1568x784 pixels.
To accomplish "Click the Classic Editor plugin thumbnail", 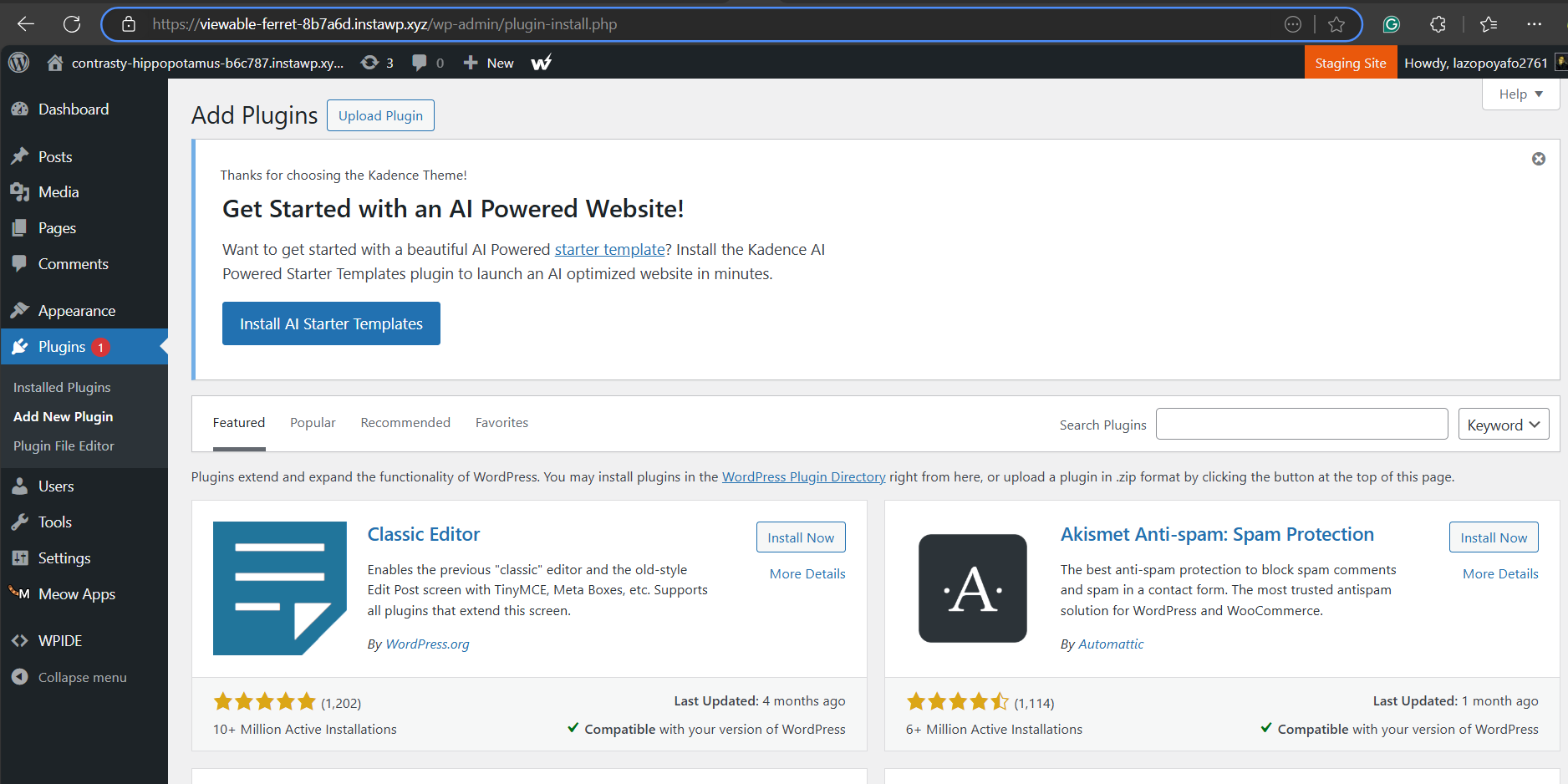I will (x=280, y=588).
